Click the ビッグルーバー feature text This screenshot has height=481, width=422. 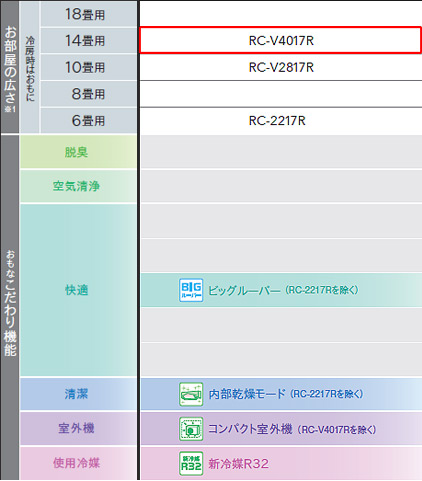click(245, 290)
